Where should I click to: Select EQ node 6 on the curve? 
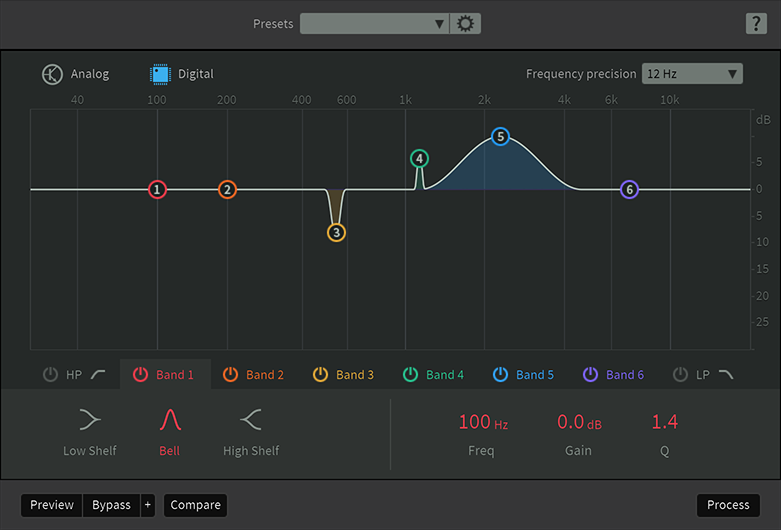629,189
